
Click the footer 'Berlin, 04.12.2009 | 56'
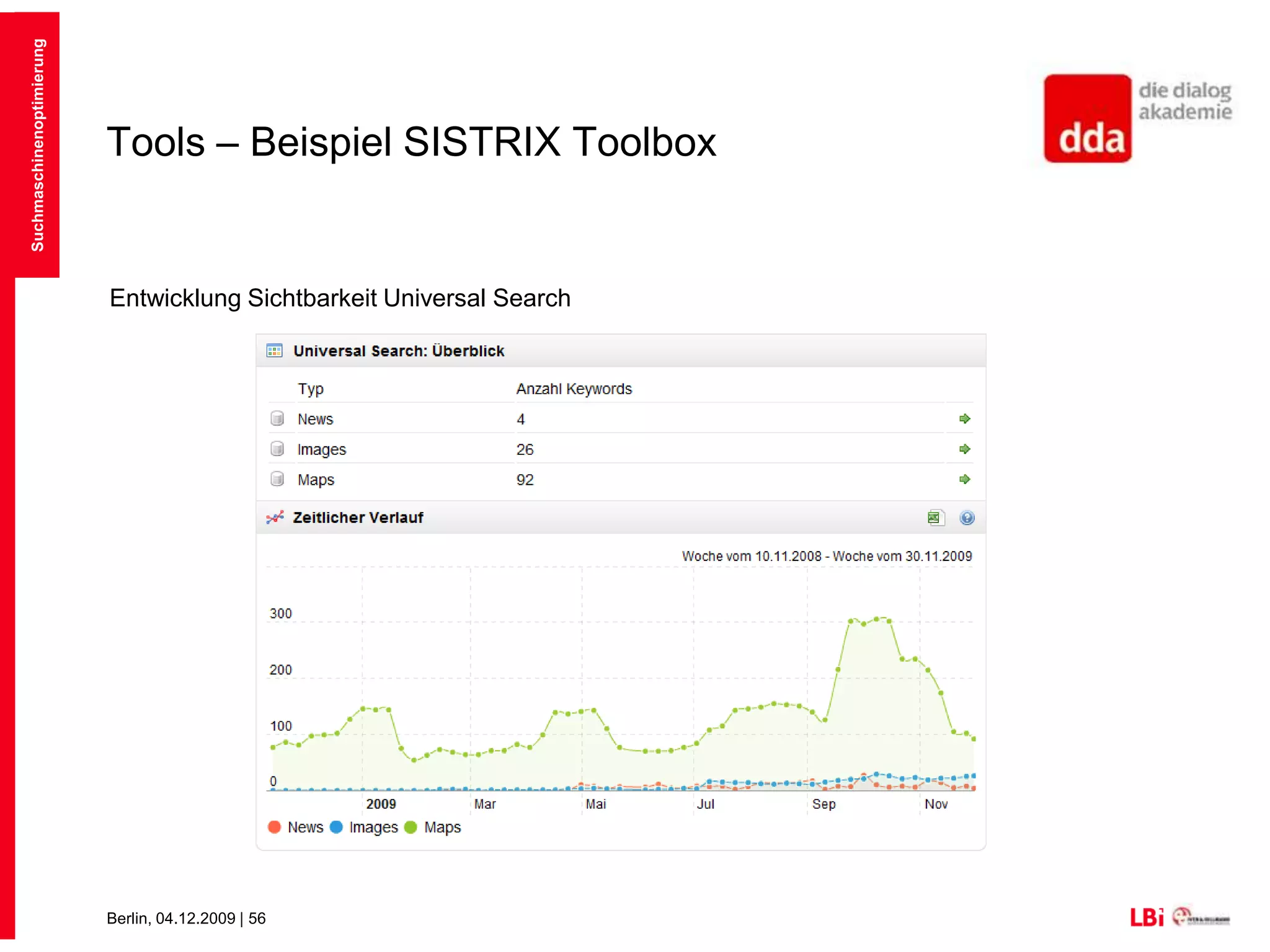coord(186,918)
